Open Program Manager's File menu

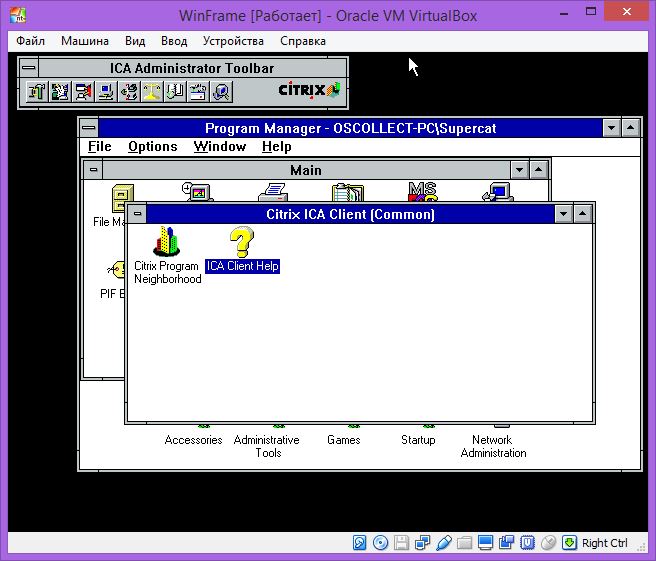point(100,146)
